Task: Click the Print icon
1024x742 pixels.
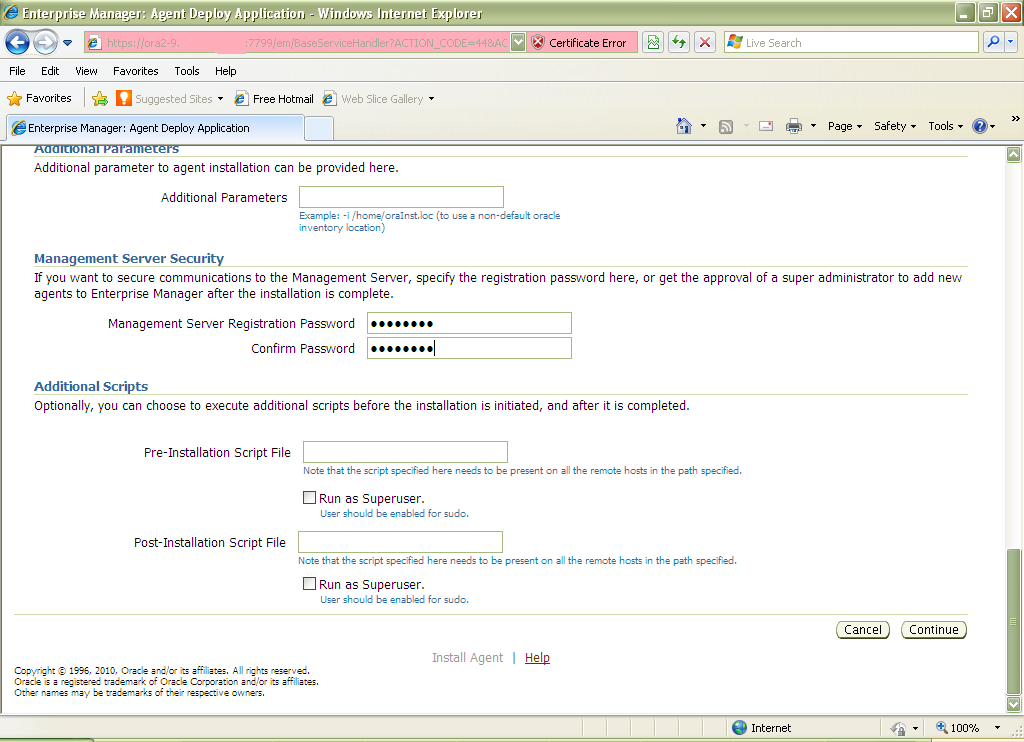Action: (x=793, y=126)
